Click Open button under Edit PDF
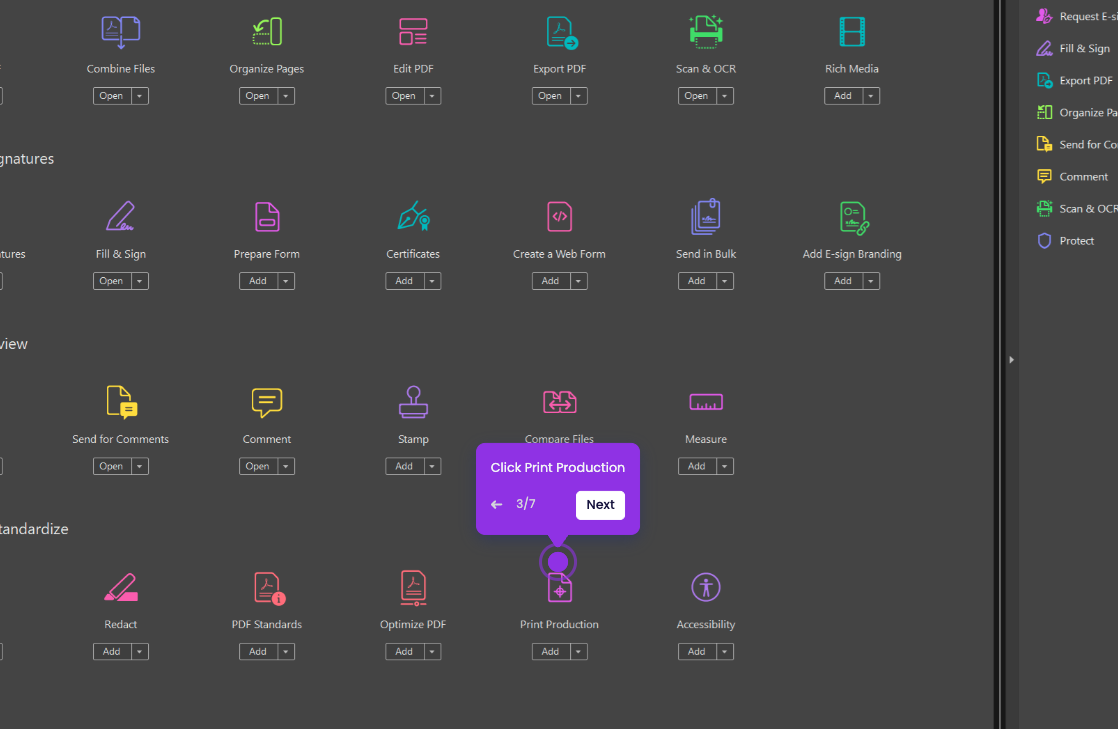The width and height of the screenshot is (1118, 729). click(x=404, y=96)
